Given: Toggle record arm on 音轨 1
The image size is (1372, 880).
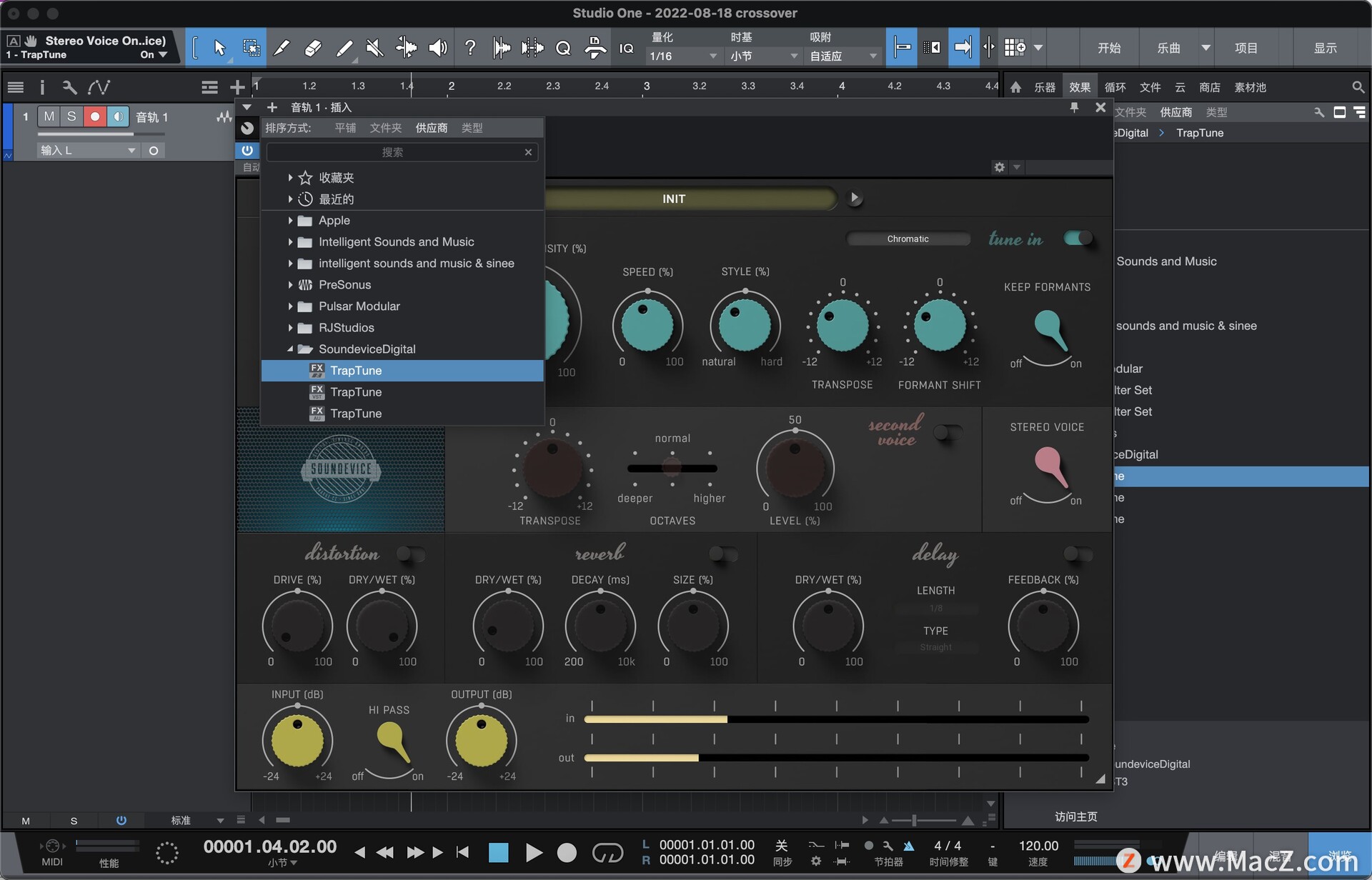Looking at the screenshot, I should (x=94, y=116).
